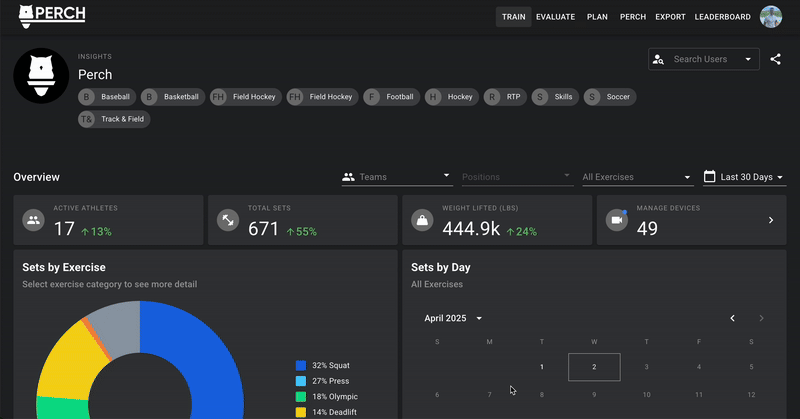This screenshot has height=419, width=800.
Task: Go to previous month in calendar
Action: click(x=732, y=318)
